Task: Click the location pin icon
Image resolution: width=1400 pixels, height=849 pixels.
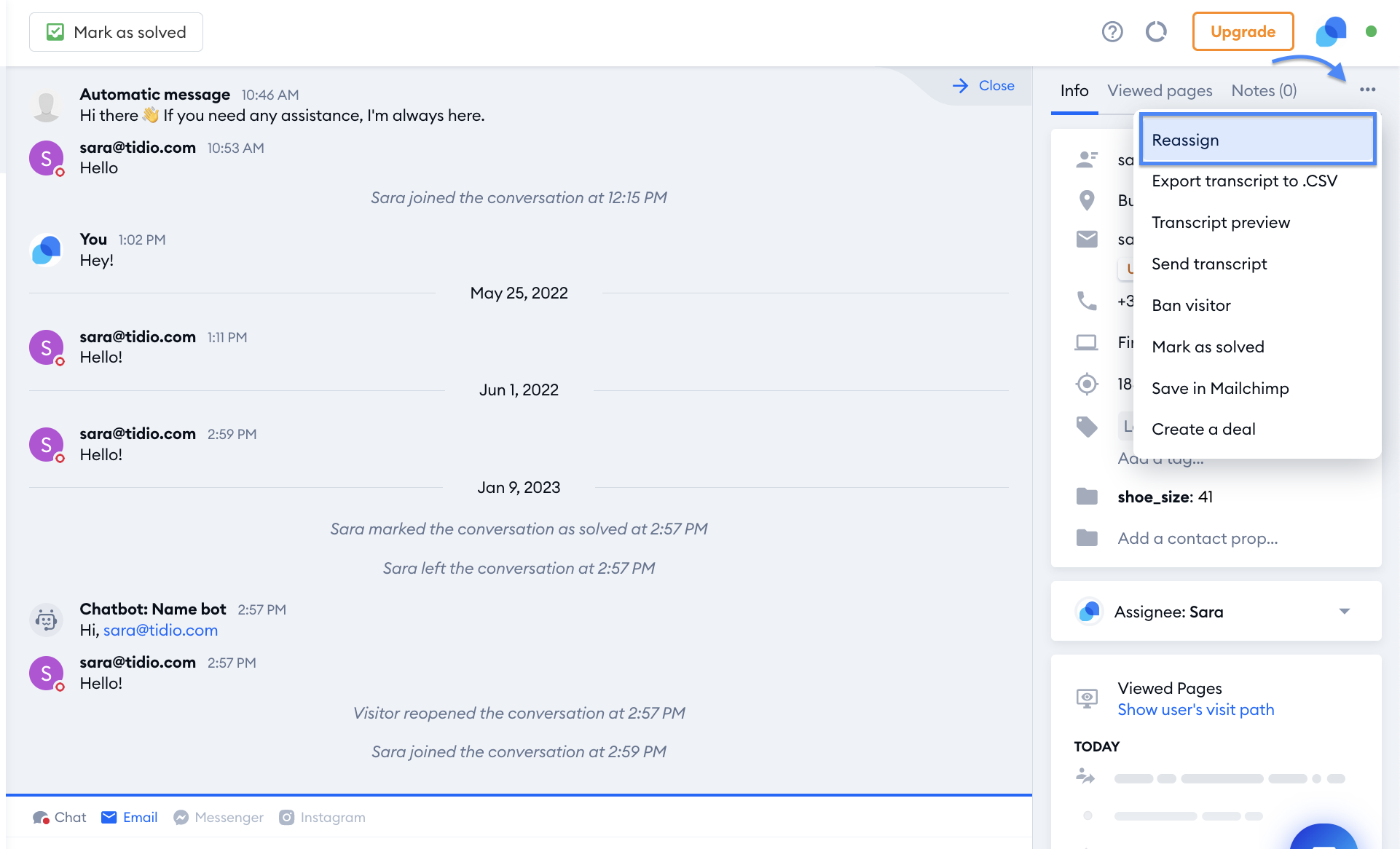Action: [1087, 200]
